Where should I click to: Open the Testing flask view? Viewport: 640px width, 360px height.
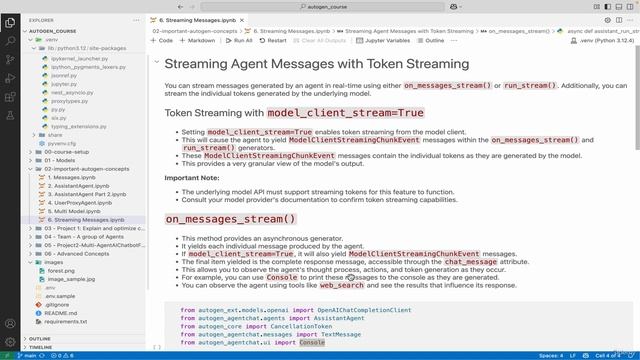(x=10, y=116)
